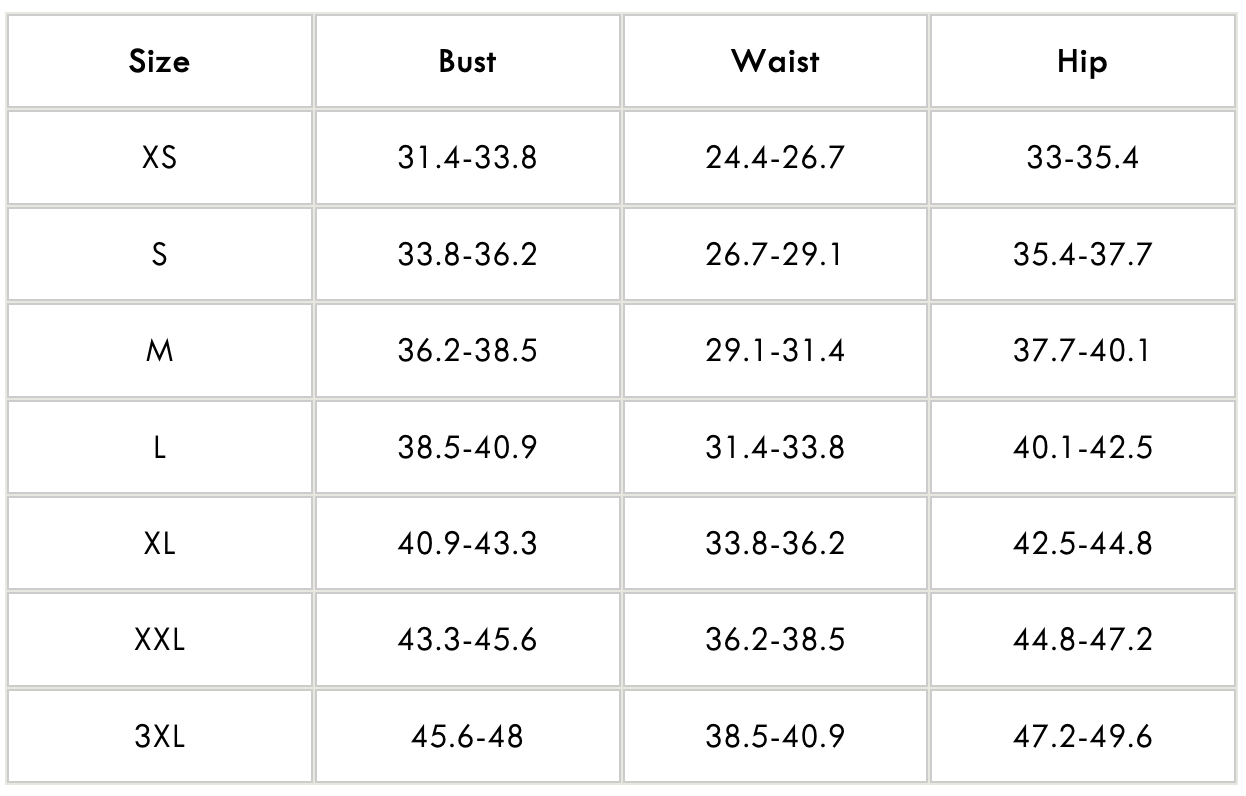Select the 3XL size cell

(160, 737)
